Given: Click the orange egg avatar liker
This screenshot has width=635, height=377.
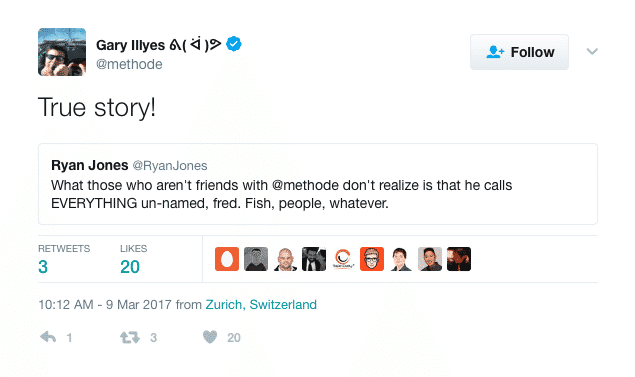Looking at the screenshot, I should click(227, 259).
